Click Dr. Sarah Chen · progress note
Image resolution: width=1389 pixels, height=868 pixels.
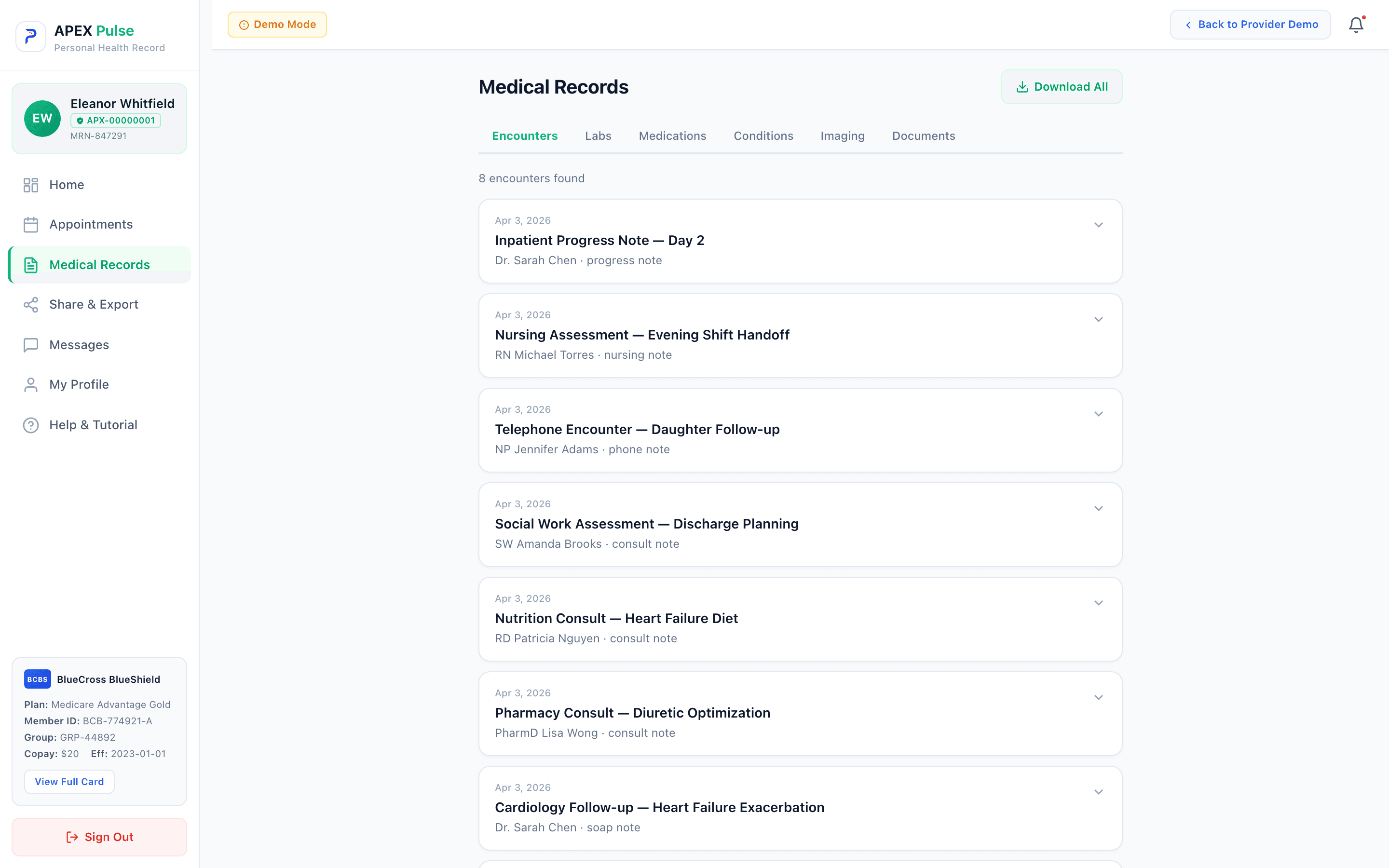[578, 260]
